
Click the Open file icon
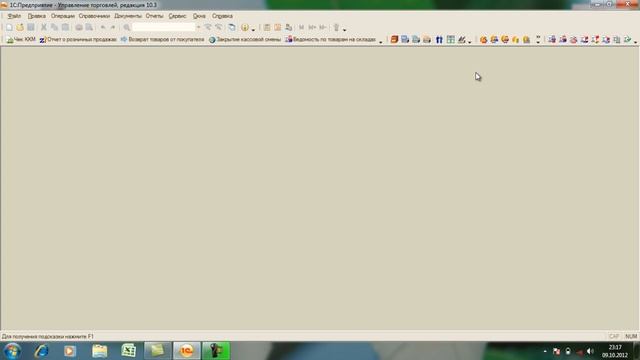pyautogui.click(x=20, y=27)
